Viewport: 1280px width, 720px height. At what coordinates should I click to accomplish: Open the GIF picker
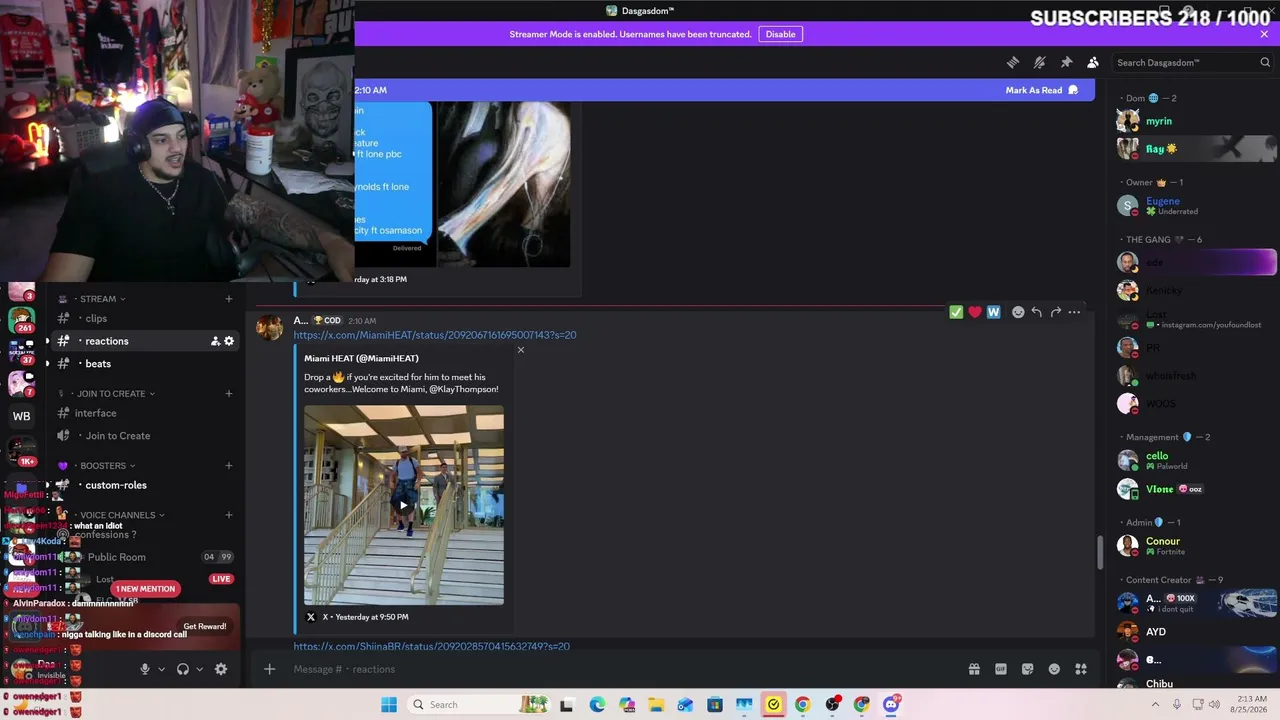point(1001,669)
